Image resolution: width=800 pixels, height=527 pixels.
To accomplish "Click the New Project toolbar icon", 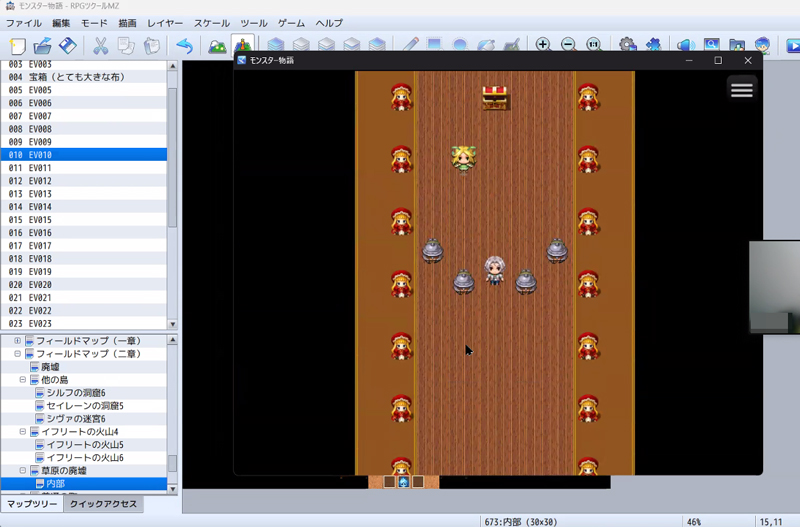I will click(17, 46).
